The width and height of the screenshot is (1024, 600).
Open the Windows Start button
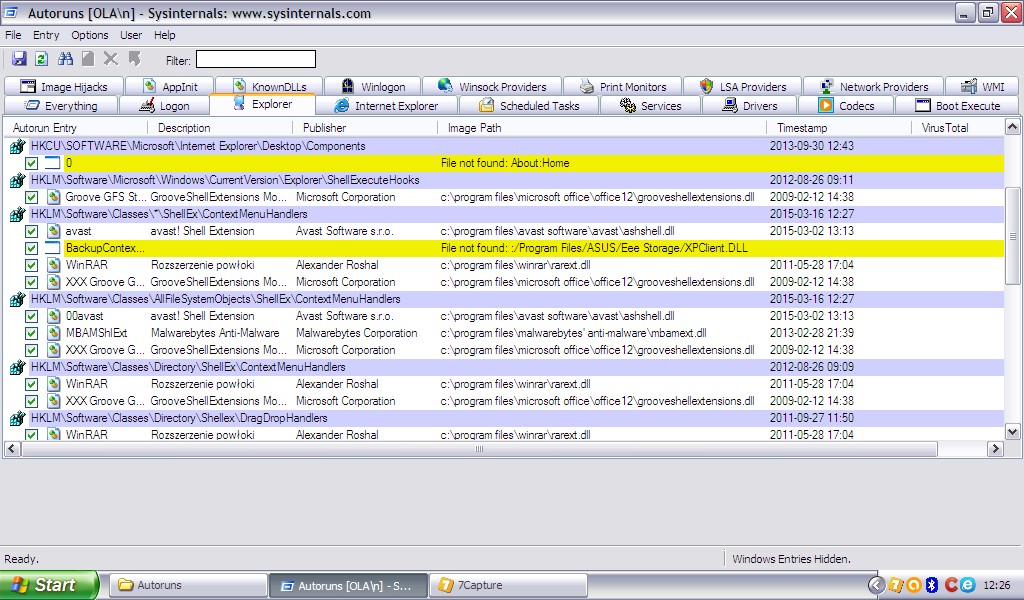click(49, 585)
